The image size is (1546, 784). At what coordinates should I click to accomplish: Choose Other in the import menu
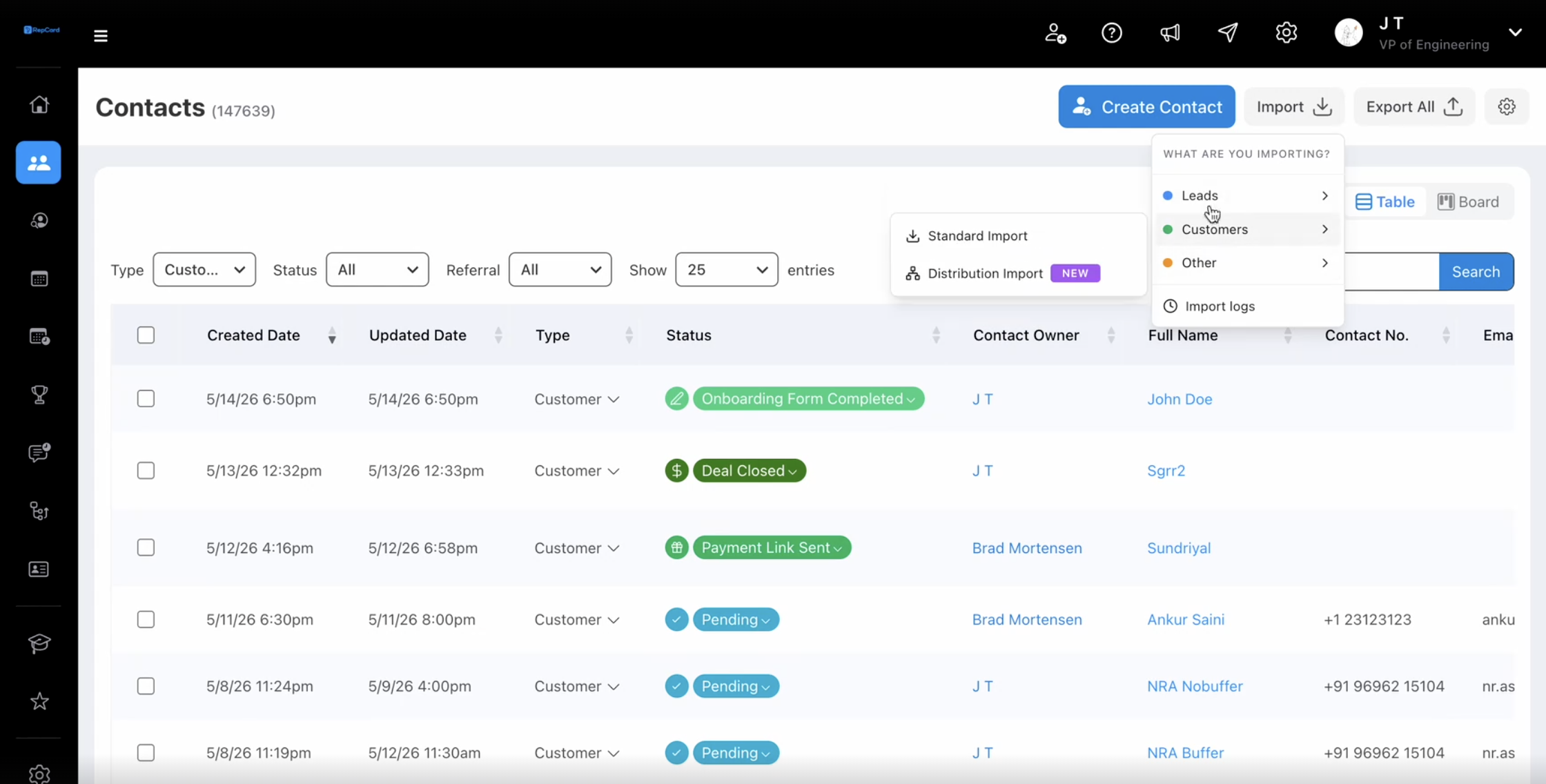(1247, 263)
